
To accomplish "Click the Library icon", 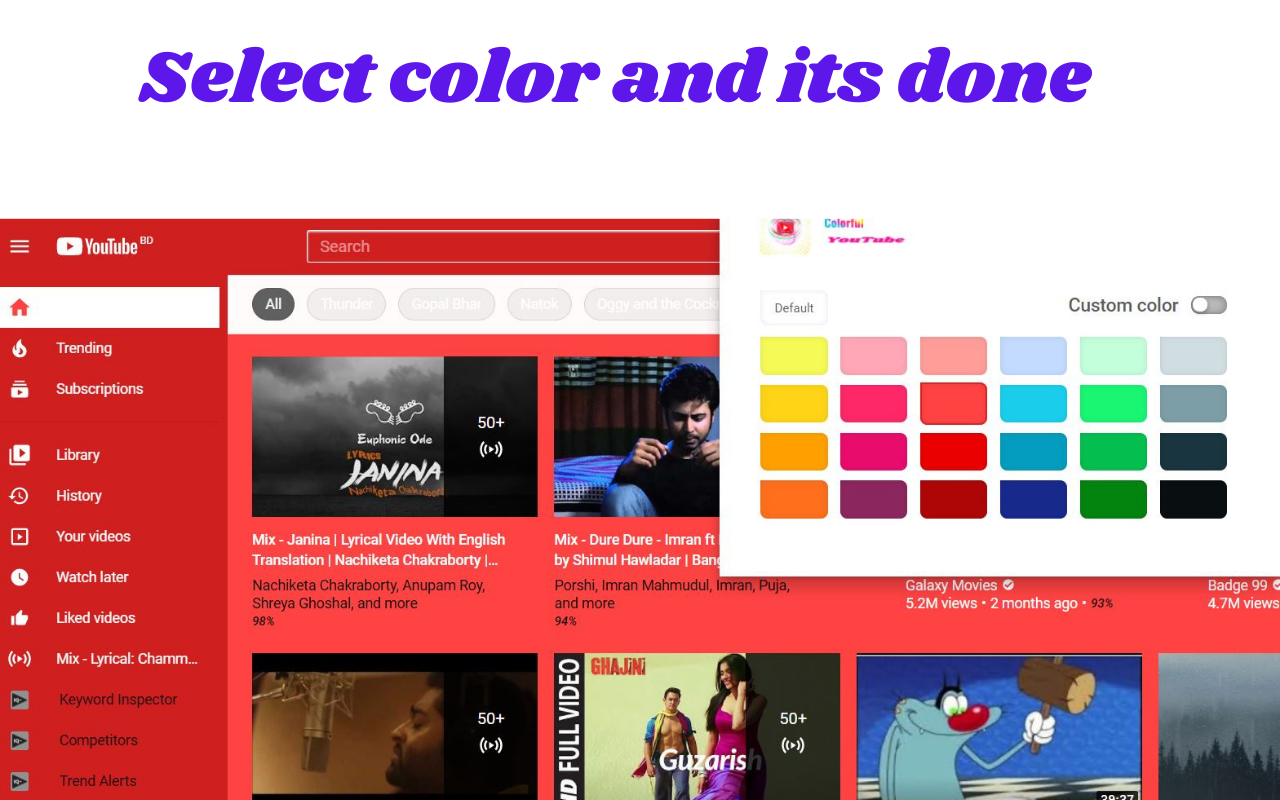I will (20, 455).
